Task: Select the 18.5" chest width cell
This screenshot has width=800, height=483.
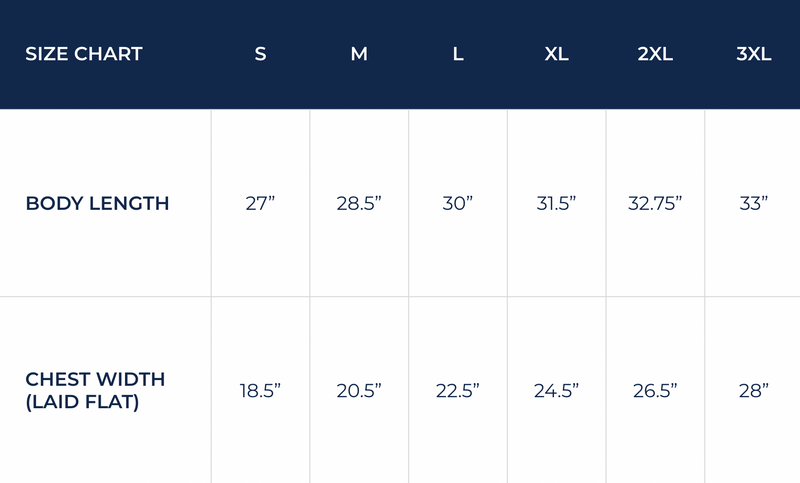Action: coord(260,390)
